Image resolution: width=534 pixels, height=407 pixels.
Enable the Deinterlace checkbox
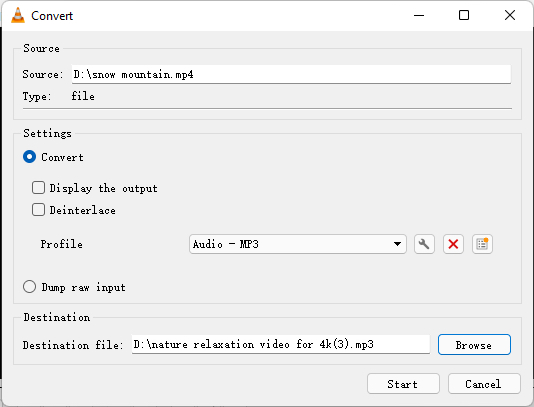[38, 210]
